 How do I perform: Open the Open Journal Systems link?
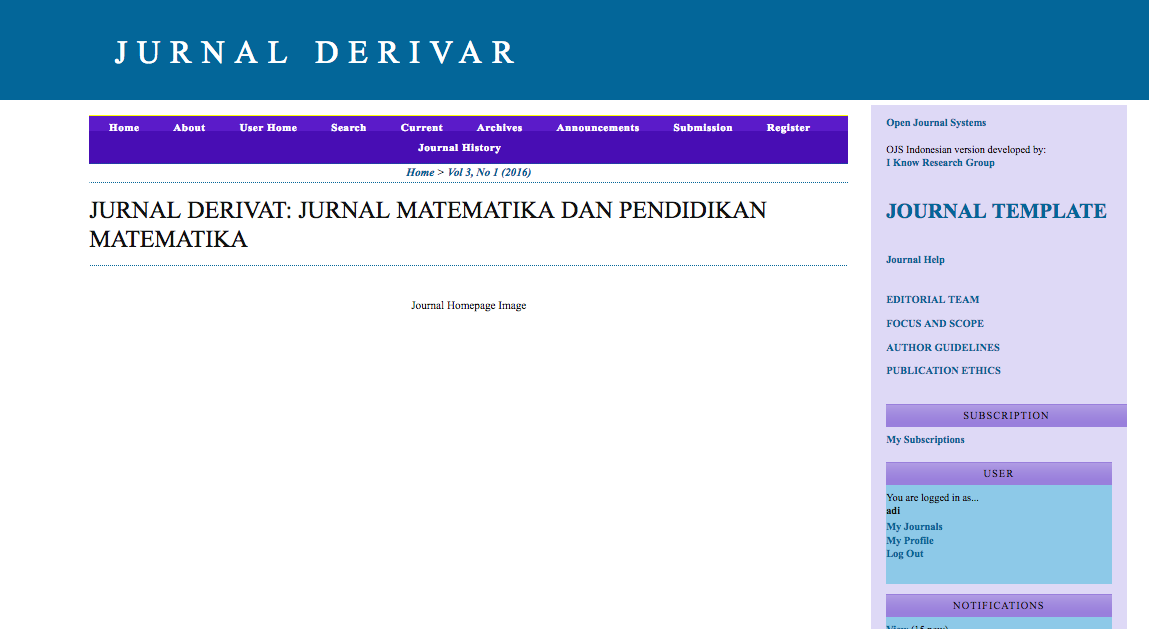[936, 123]
